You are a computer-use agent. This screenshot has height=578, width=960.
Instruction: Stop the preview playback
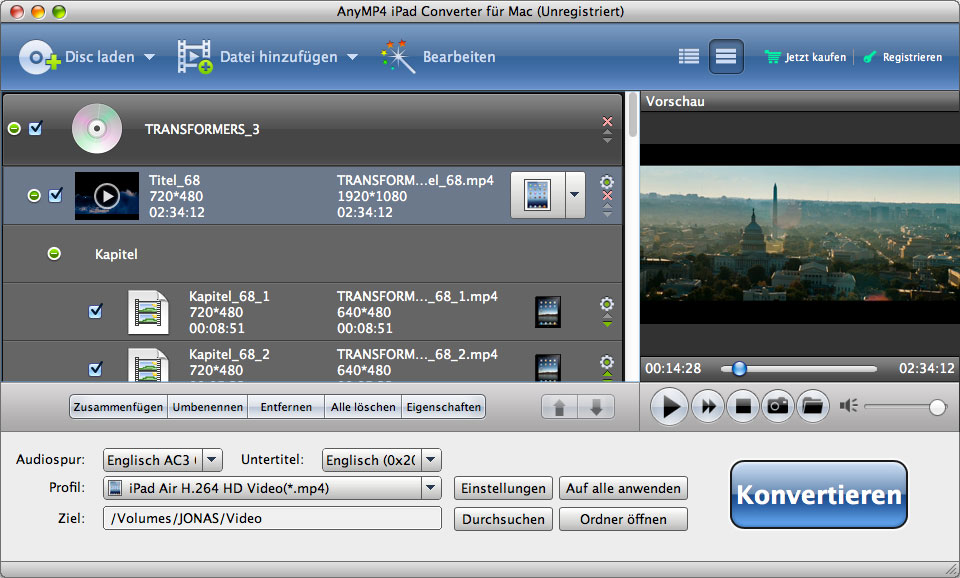(743, 406)
